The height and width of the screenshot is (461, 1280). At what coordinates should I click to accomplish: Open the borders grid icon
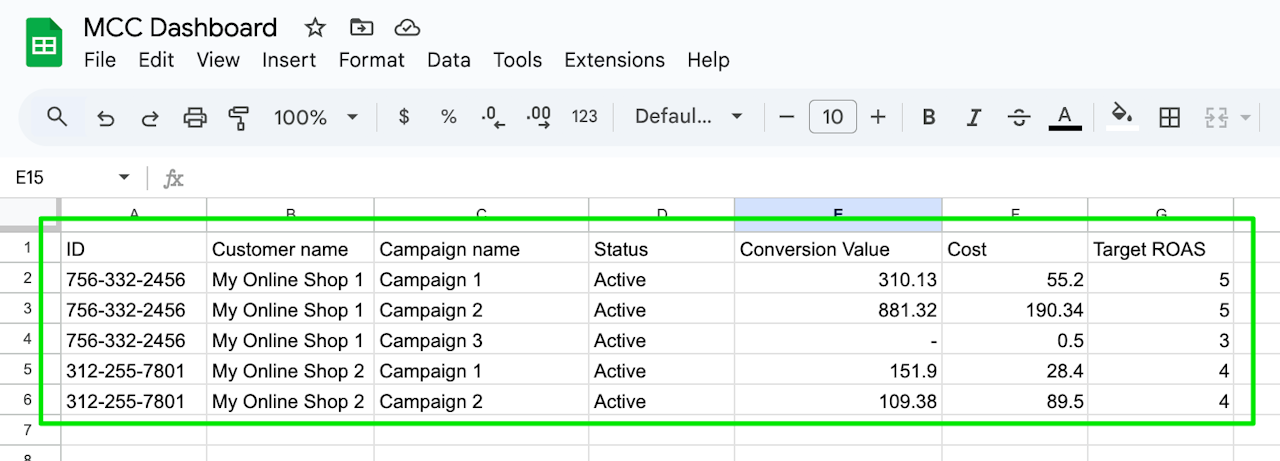[x=1169, y=118]
